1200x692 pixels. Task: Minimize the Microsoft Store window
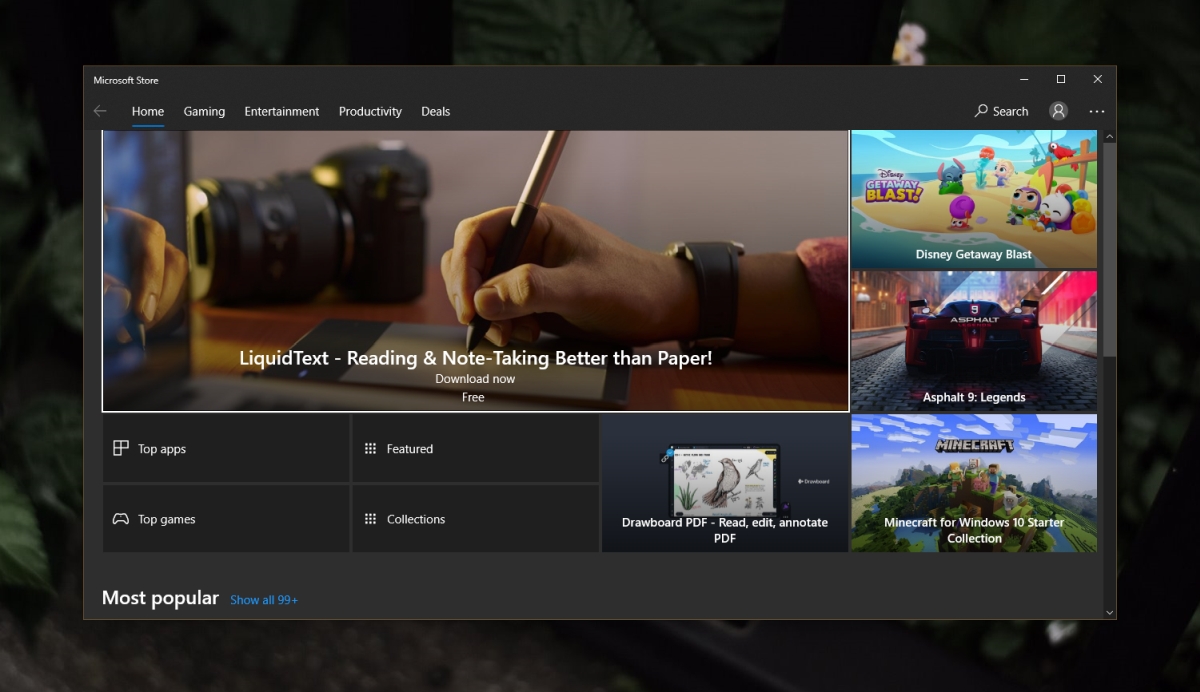pos(1024,79)
